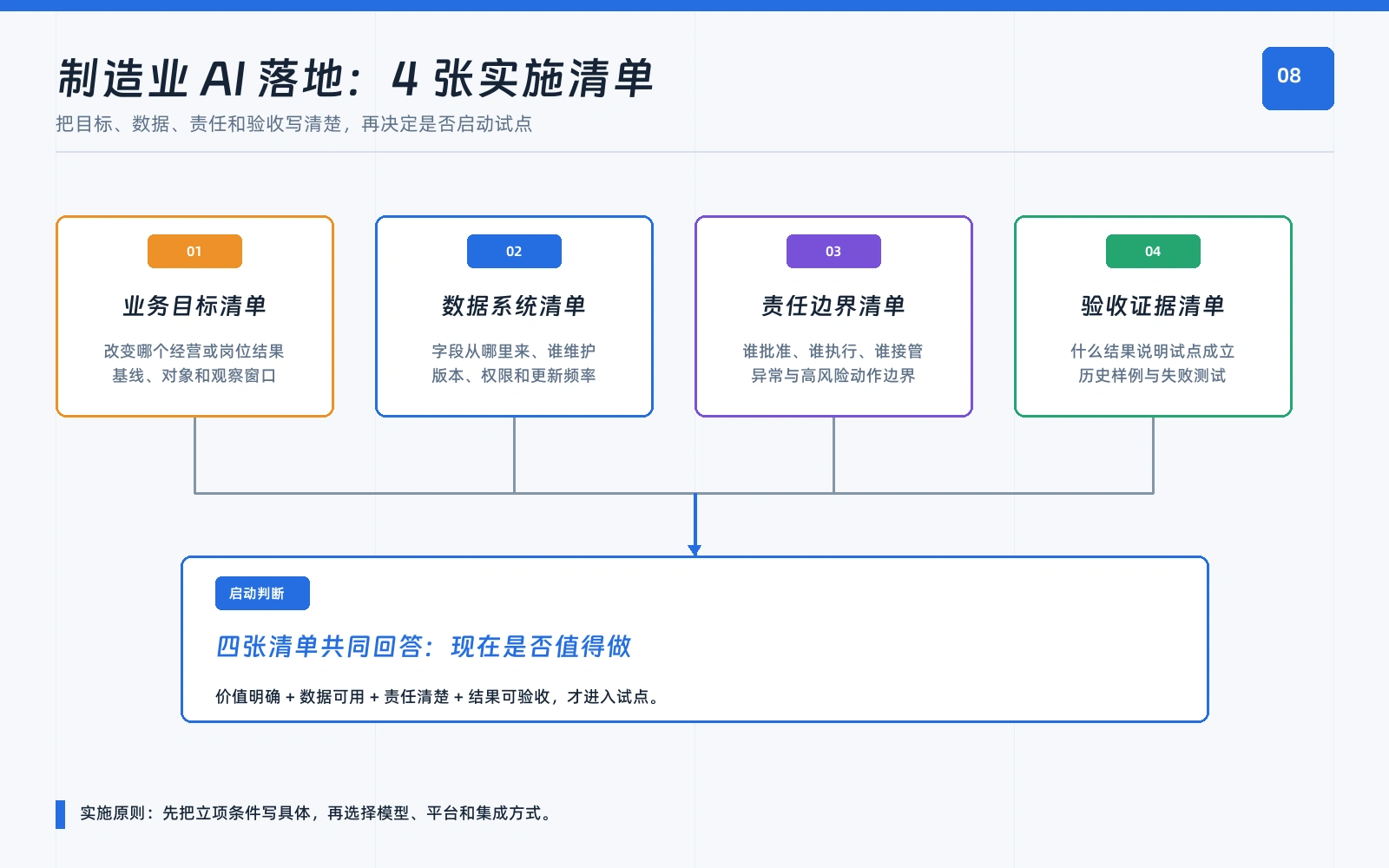Click the line 谁批准、谁执行、谁接管
Screen dimensions: 1389x868
(x=833, y=352)
